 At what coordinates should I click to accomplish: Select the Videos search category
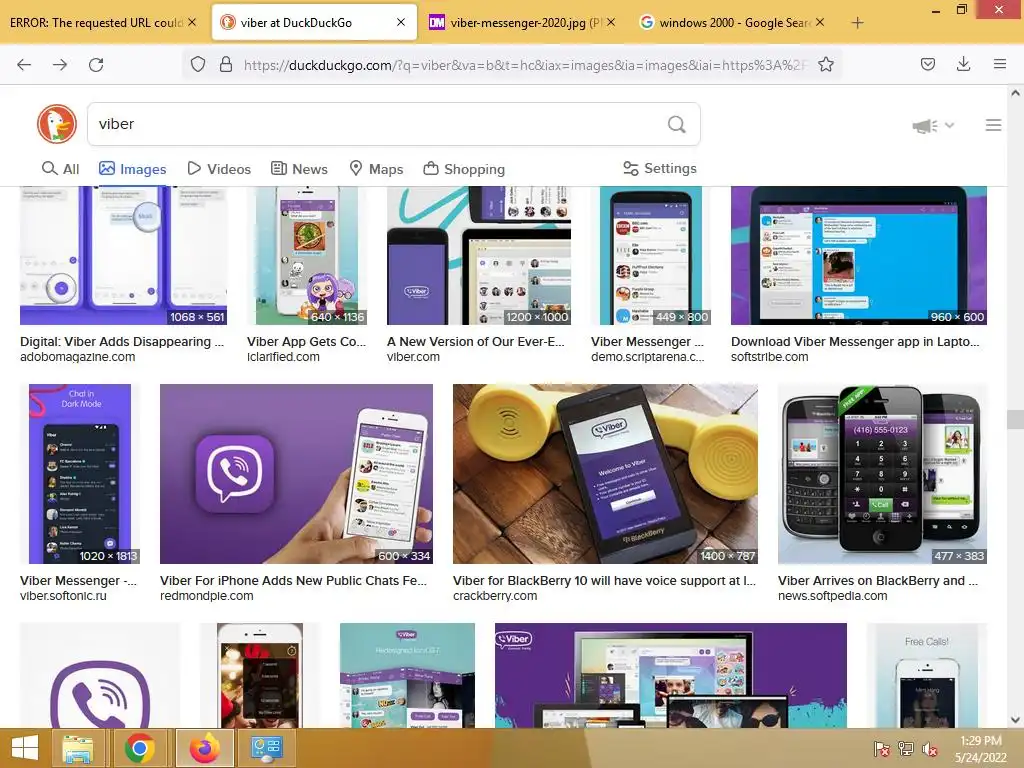219,169
